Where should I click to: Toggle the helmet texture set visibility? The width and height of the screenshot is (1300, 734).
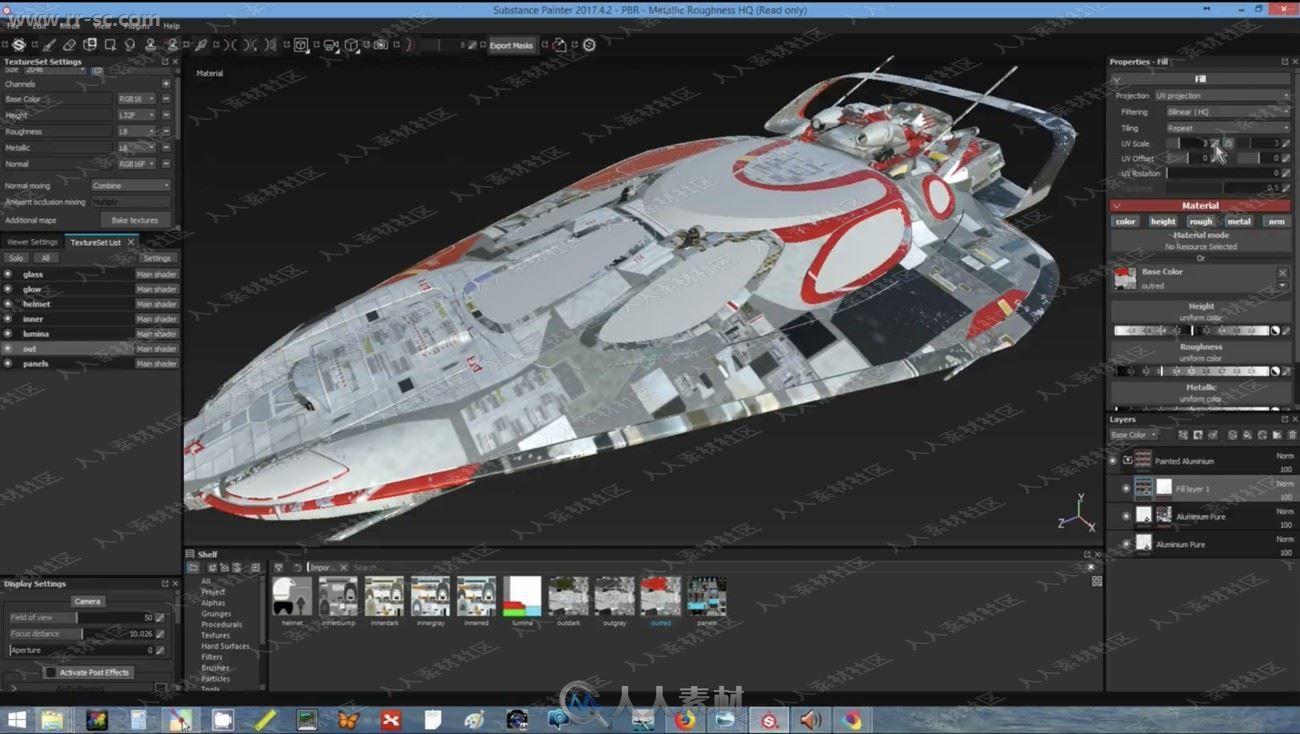click(8, 304)
